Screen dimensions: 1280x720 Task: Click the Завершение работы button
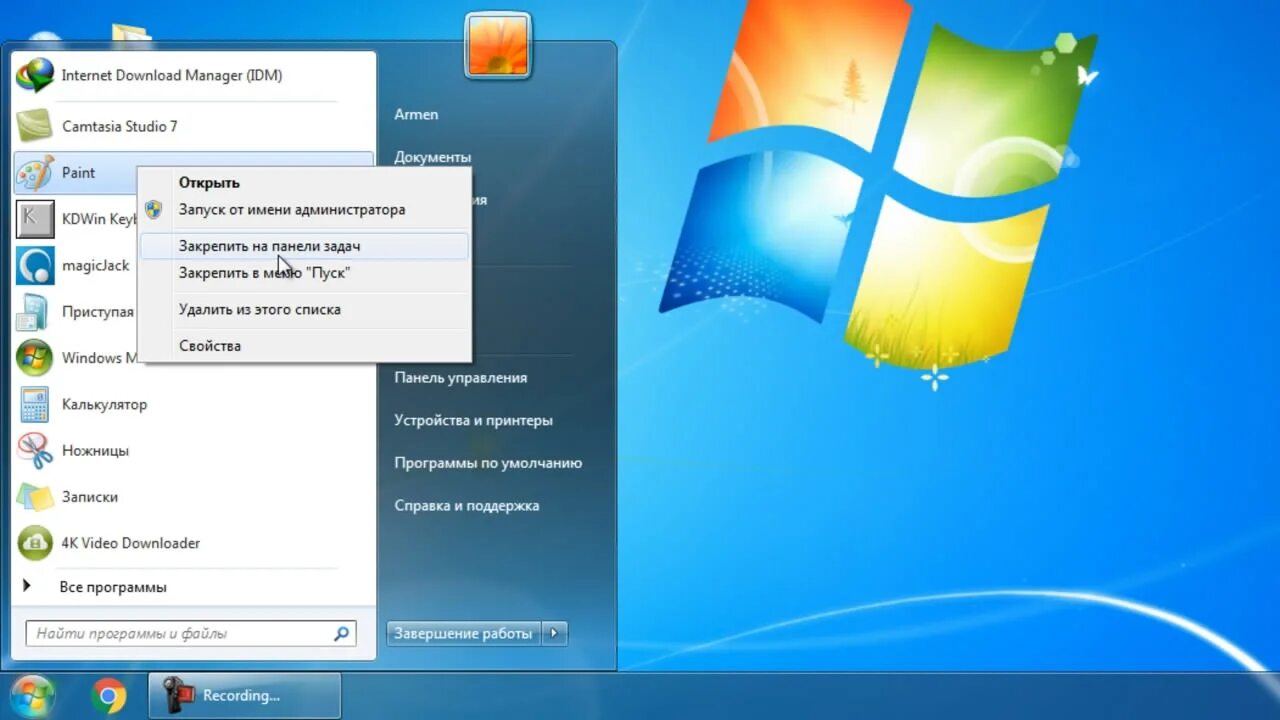pos(464,633)
